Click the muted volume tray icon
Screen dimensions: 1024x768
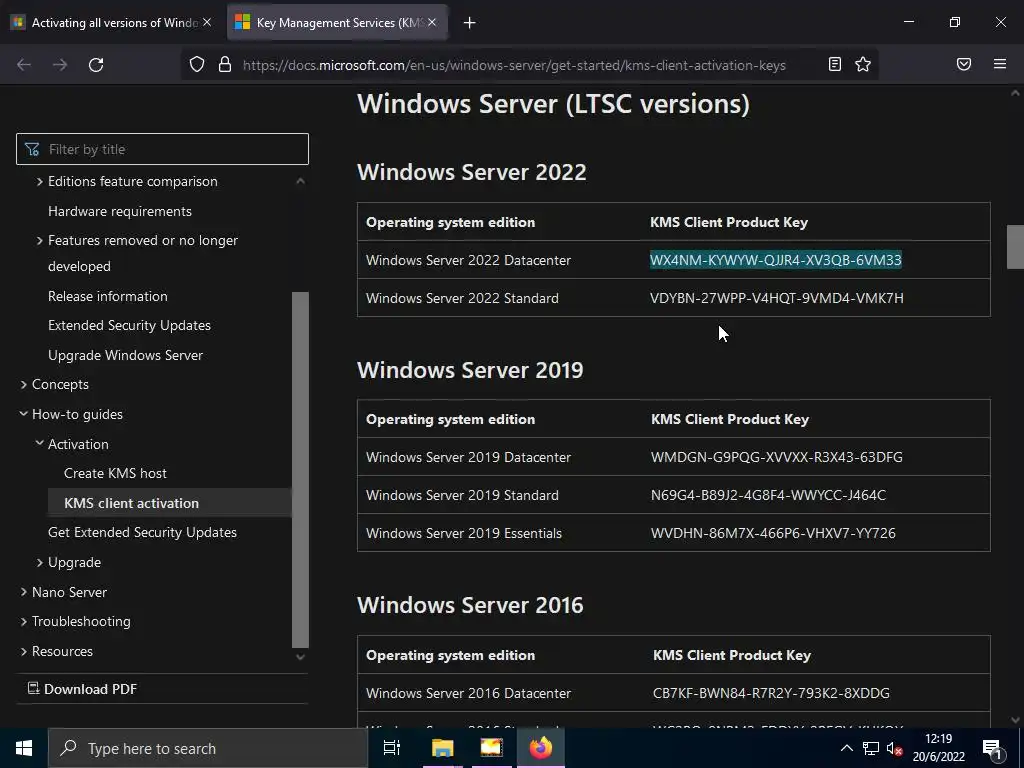tap(894, 748)
